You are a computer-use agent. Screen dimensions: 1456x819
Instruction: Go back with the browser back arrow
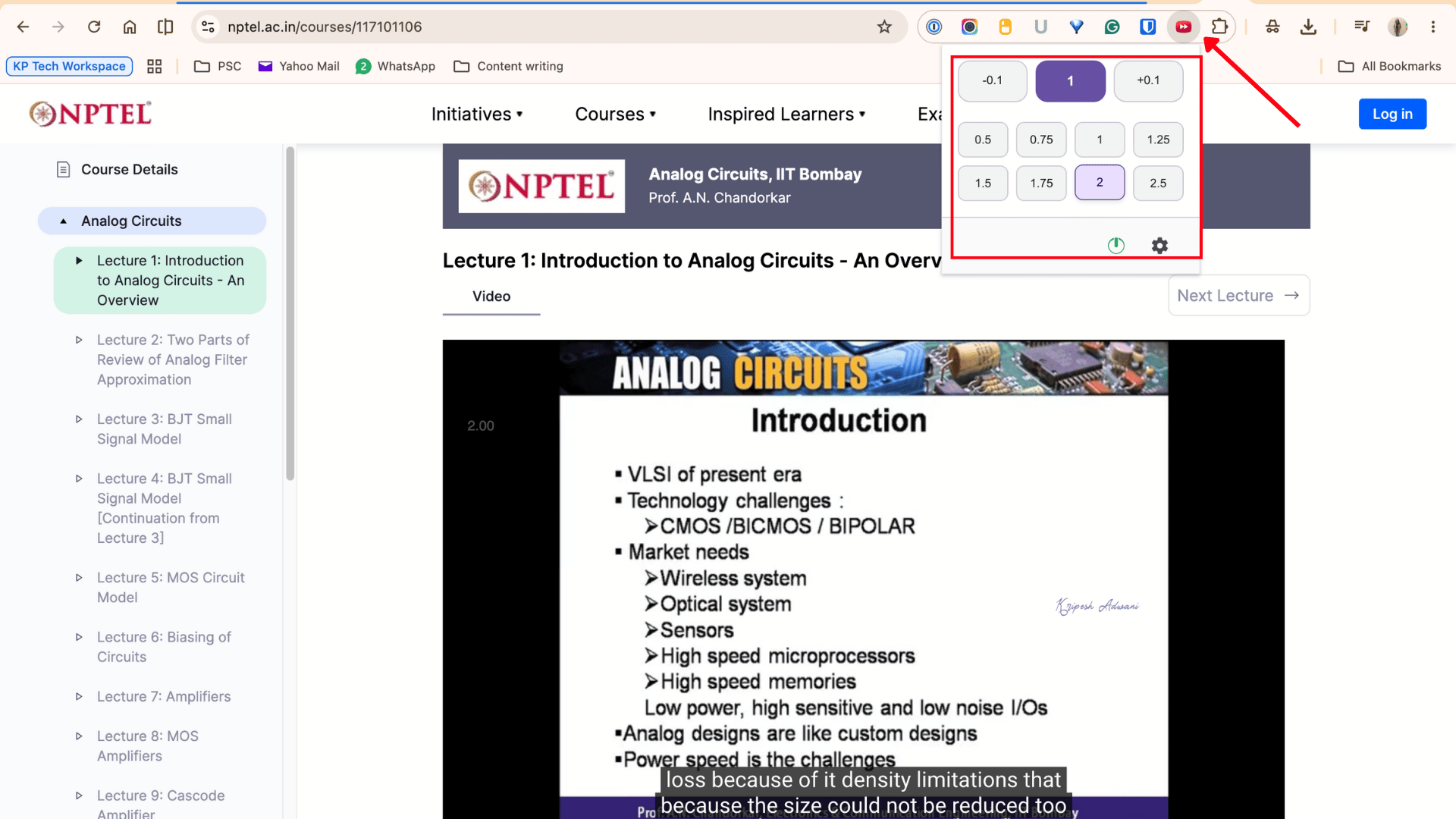point(23,27)
